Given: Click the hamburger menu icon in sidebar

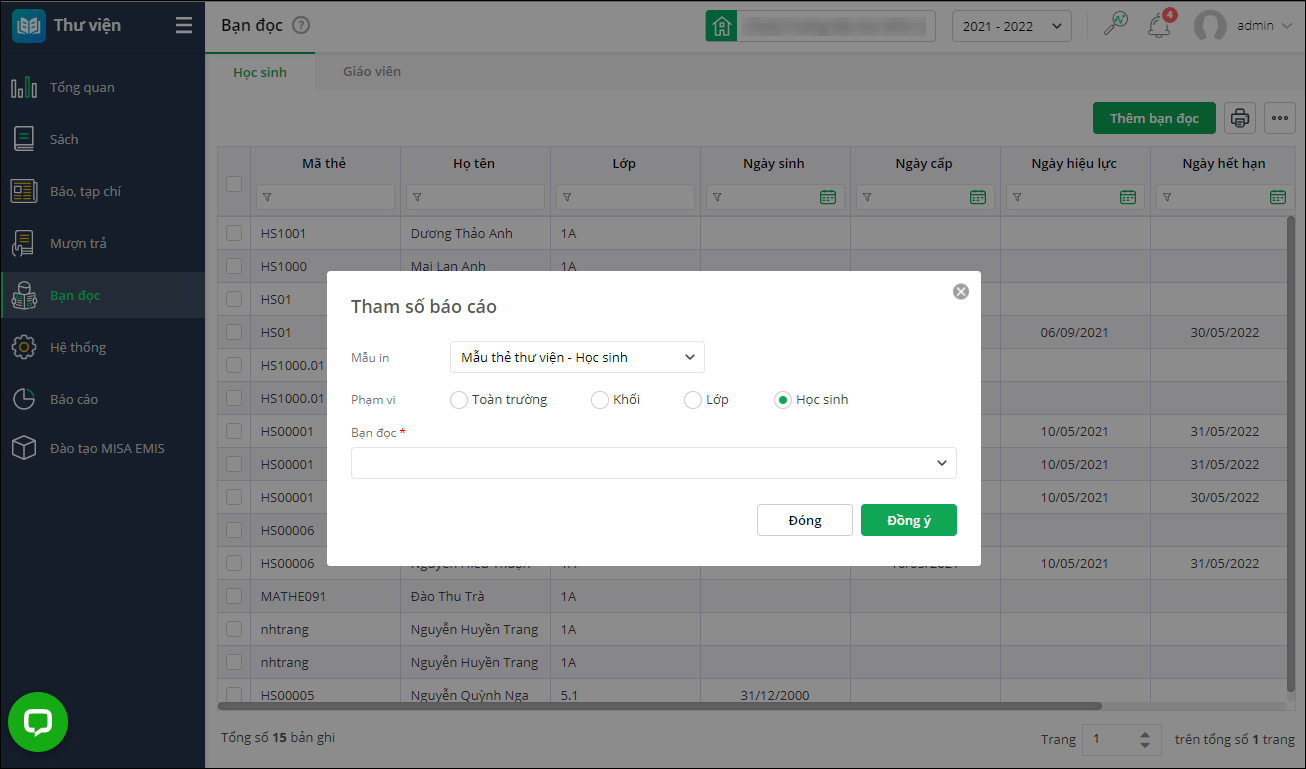Looking at the screenshot, I should (x=184, y=26).
